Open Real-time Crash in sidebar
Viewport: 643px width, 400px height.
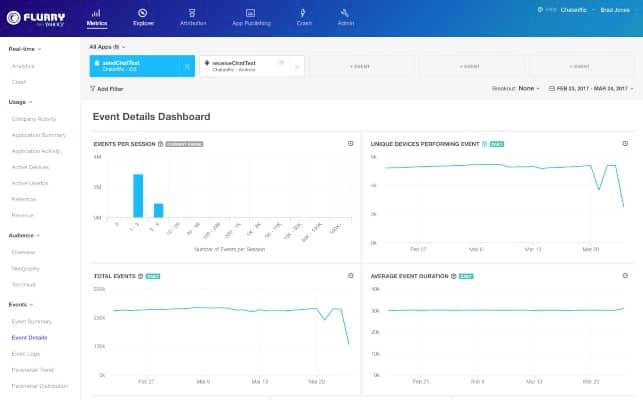point(19,82)
